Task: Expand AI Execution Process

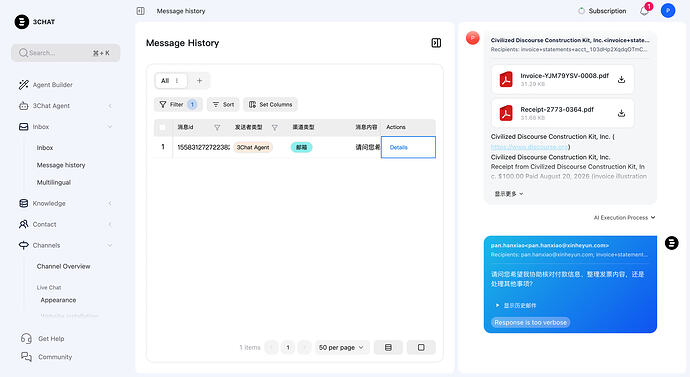Action: pos(624,217)
